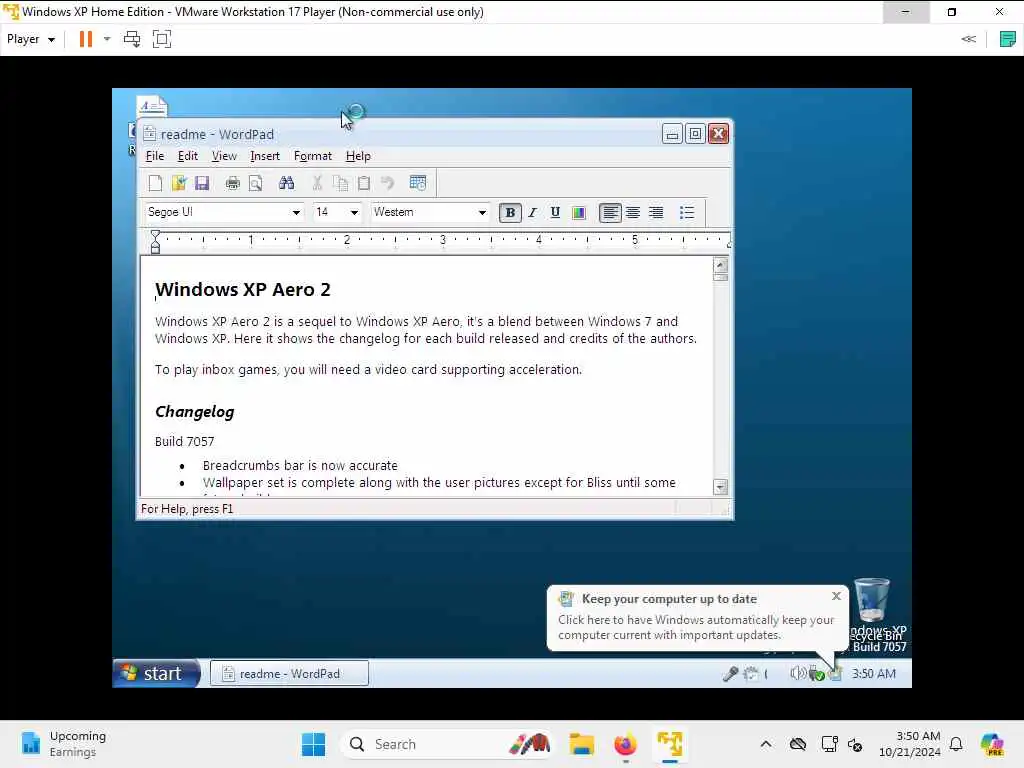Click 'Breadcrumbs bar is now accurate' bullet
The image size is (1024, 768).
[x=300, y=466]
